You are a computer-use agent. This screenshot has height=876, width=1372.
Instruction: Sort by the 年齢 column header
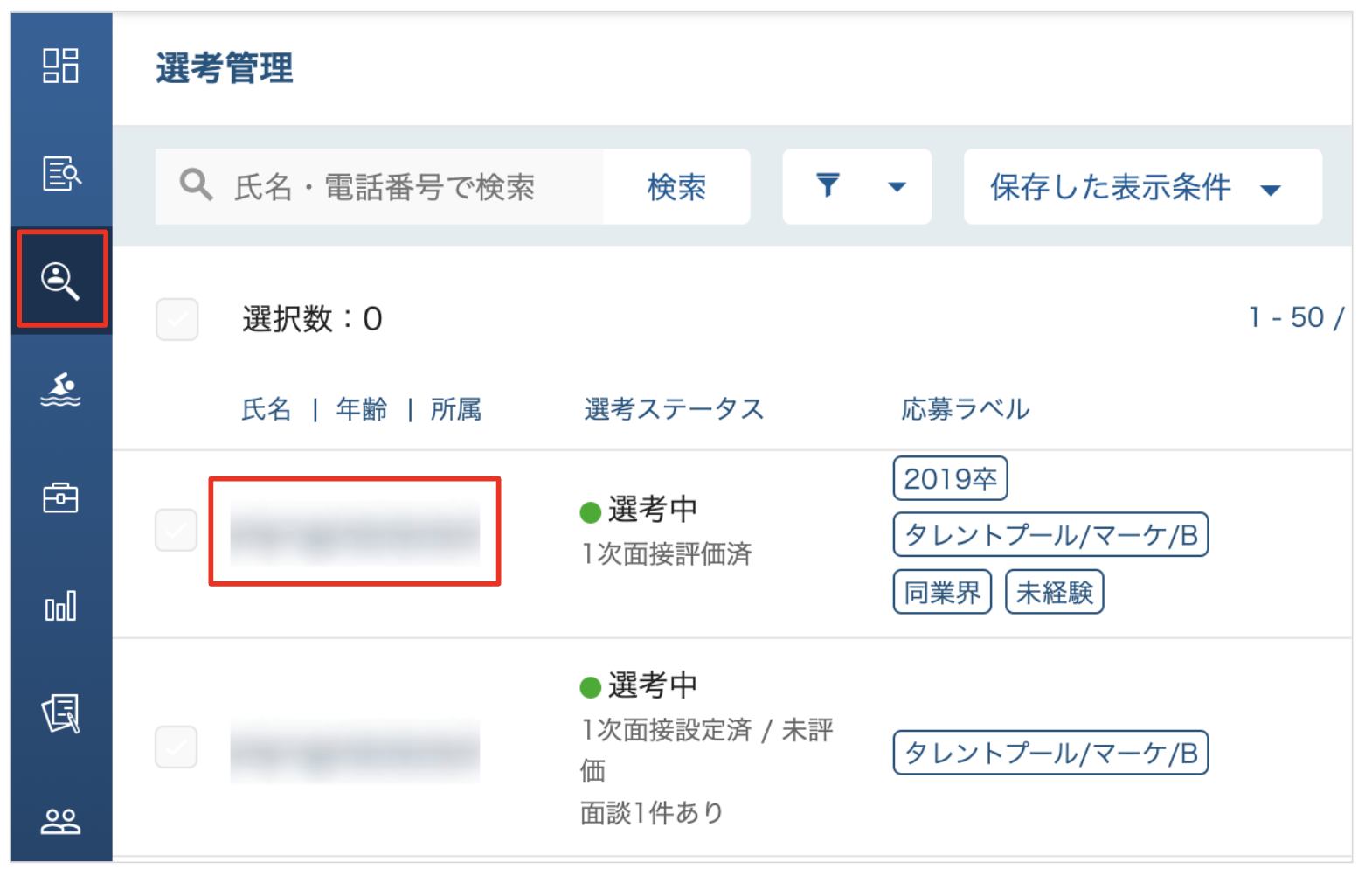(x=361, y=409)
